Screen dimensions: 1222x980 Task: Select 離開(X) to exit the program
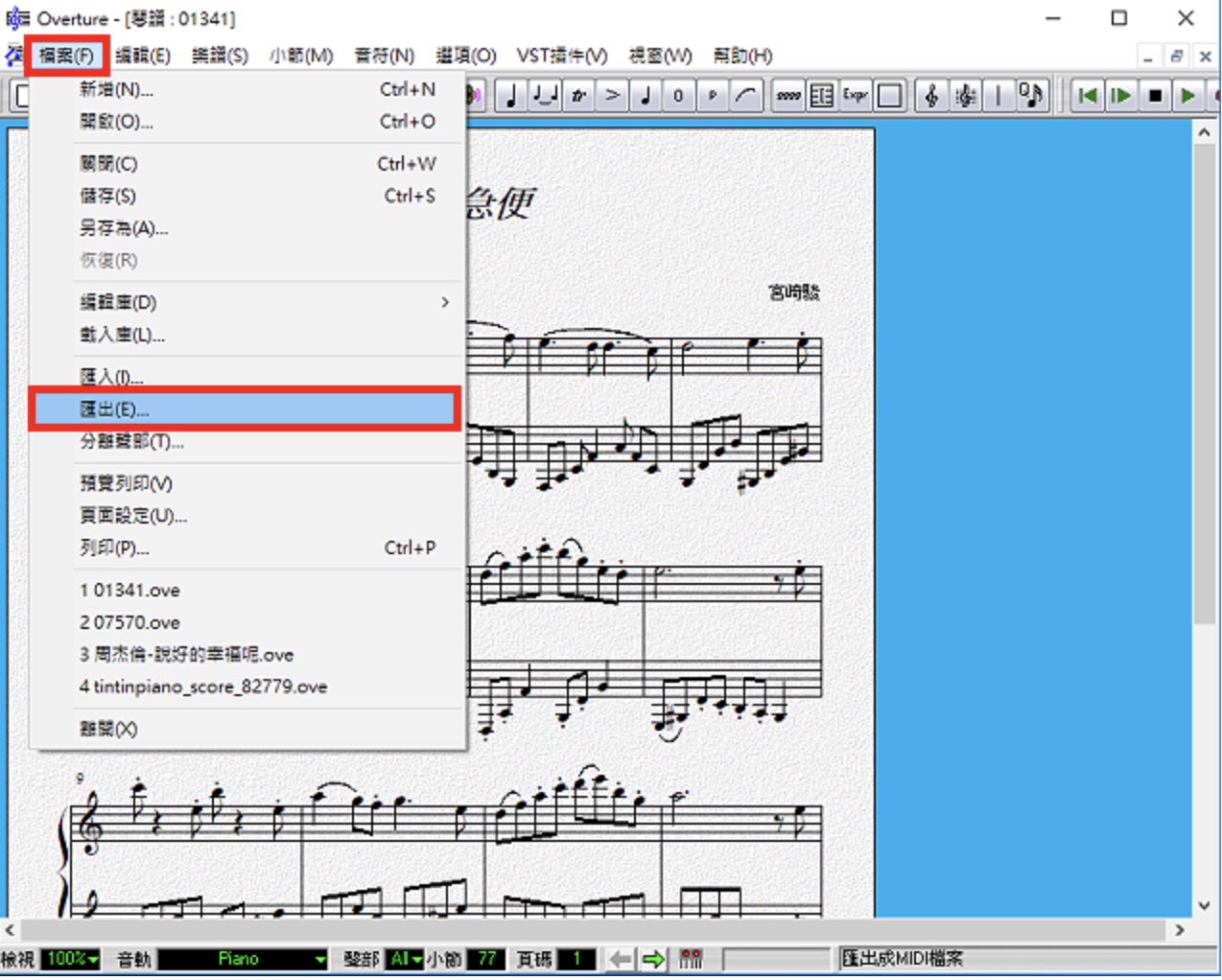247,729
